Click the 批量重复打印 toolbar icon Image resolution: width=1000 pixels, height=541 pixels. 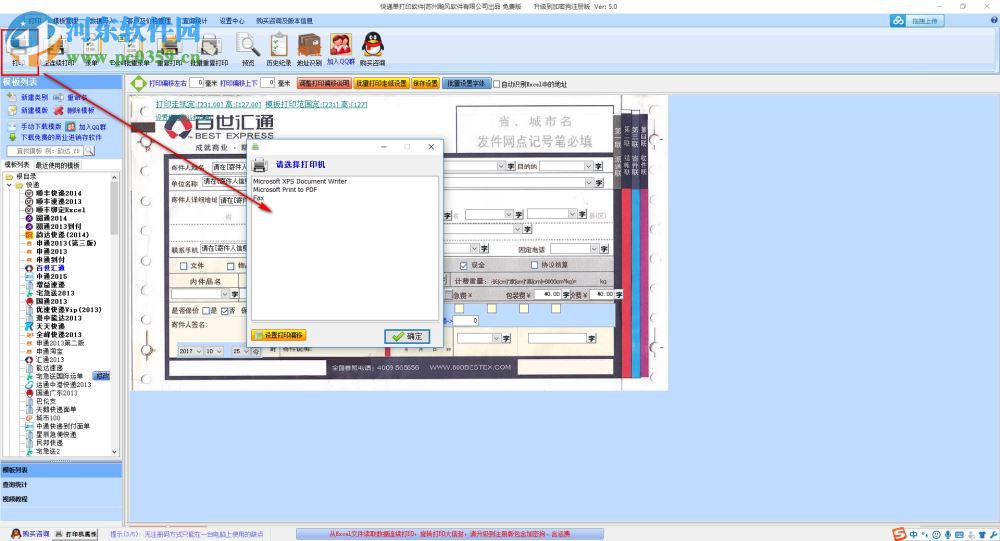pos(209,50)
